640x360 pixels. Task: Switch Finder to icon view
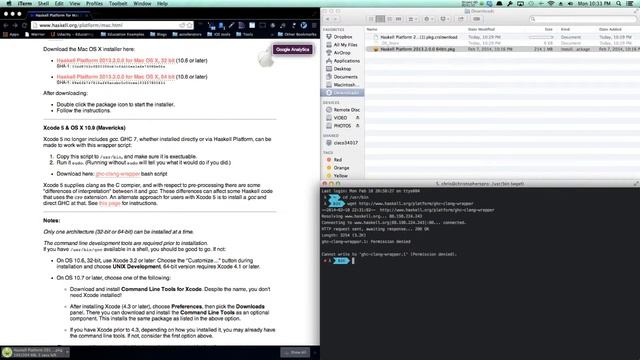click(x=371, y=19)
